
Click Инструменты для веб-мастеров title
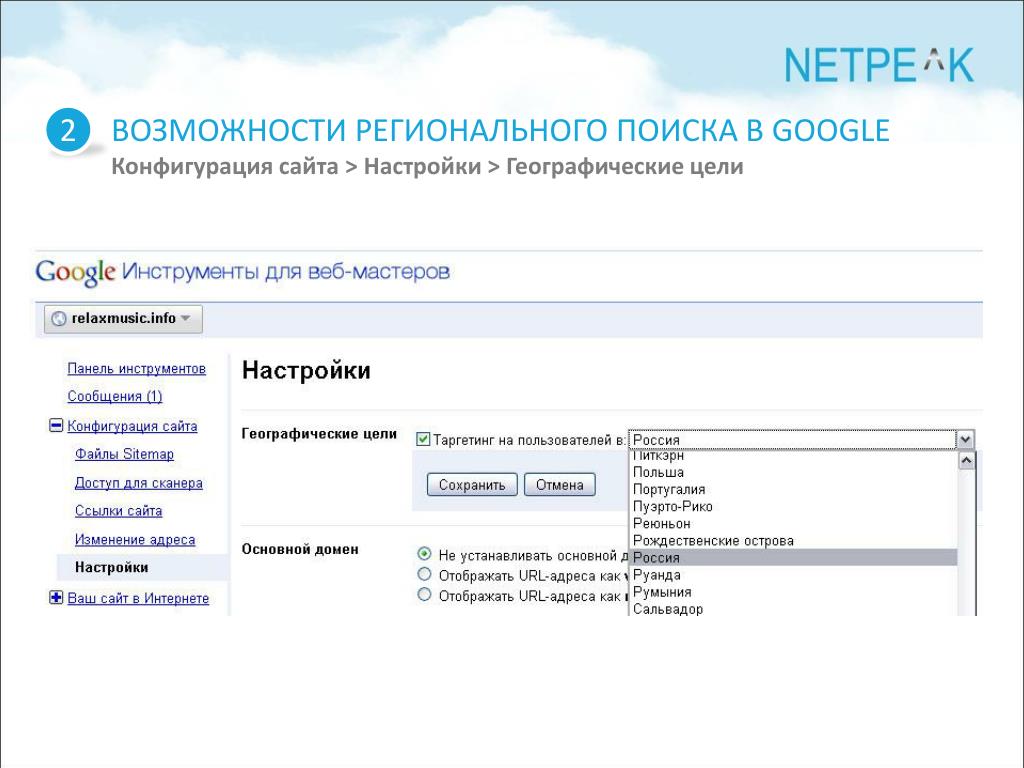[x=286, y=272]
